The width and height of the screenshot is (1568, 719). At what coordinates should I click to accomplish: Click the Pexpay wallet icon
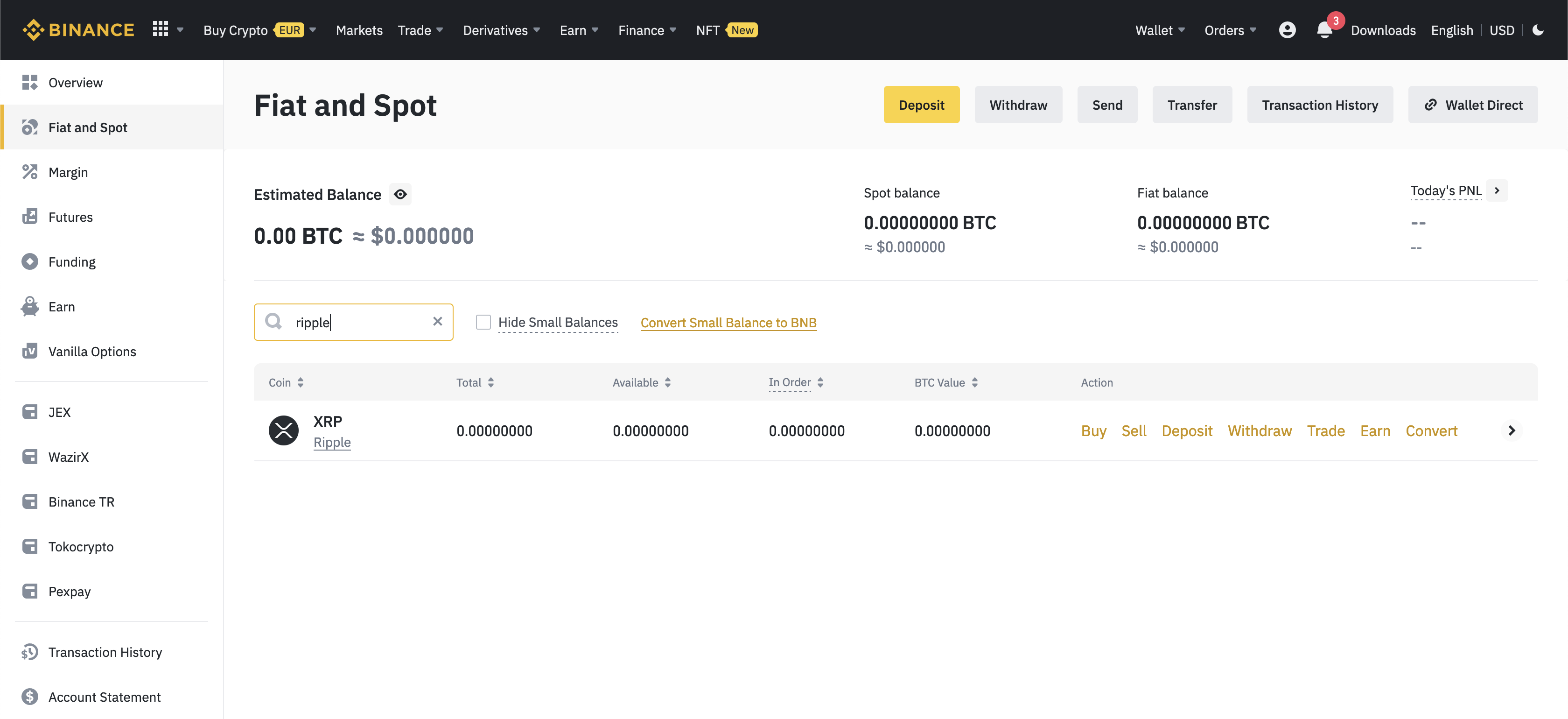(x=29, y=591)
